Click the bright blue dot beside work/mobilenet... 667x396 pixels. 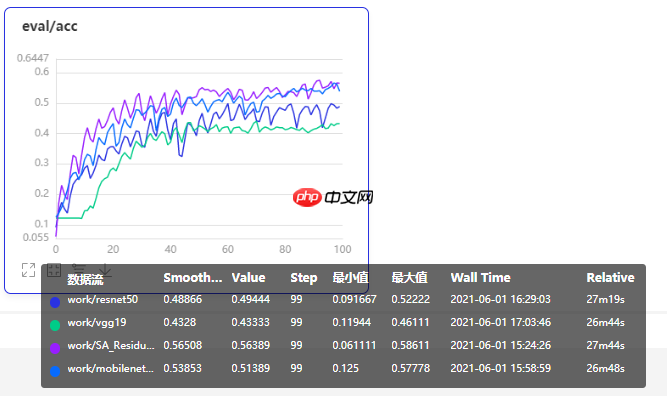pos(55,371)
